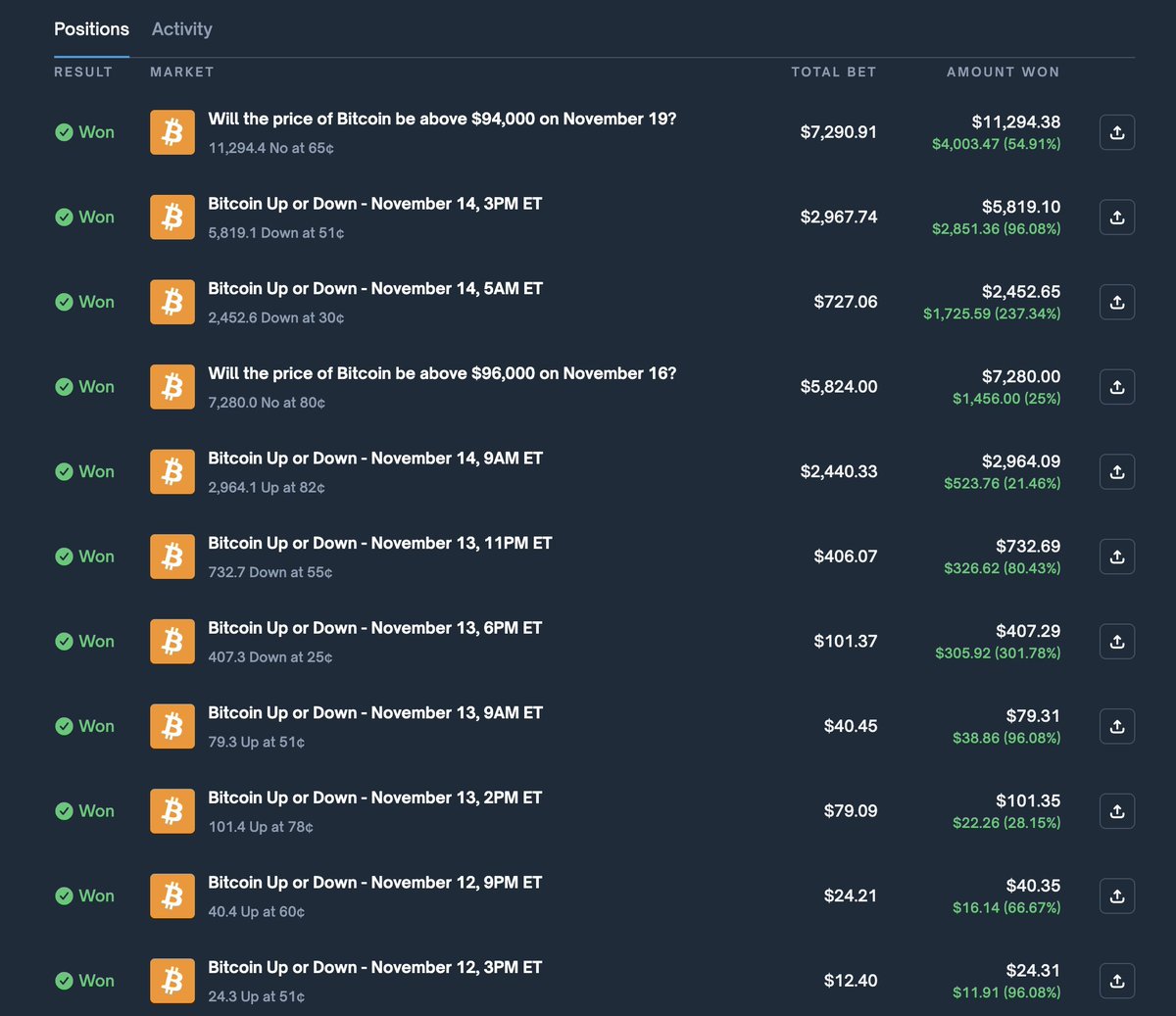Click total bet value $2,967.74
Screen dimensions: 1176x1016
click(x=839, y=218)
